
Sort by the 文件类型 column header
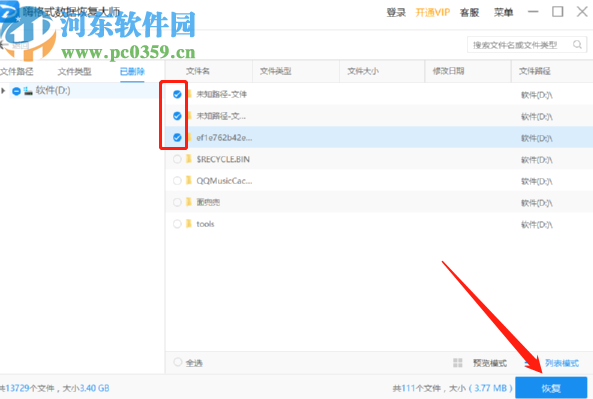[275, 71]
